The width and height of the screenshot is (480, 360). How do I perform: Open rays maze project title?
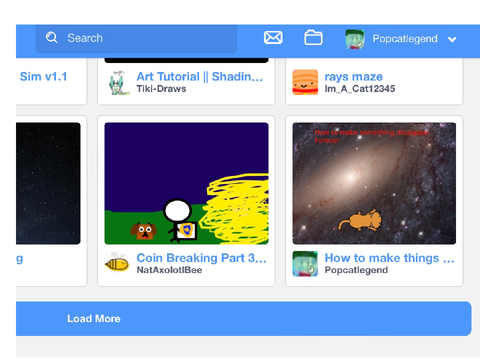pos(354,77)
